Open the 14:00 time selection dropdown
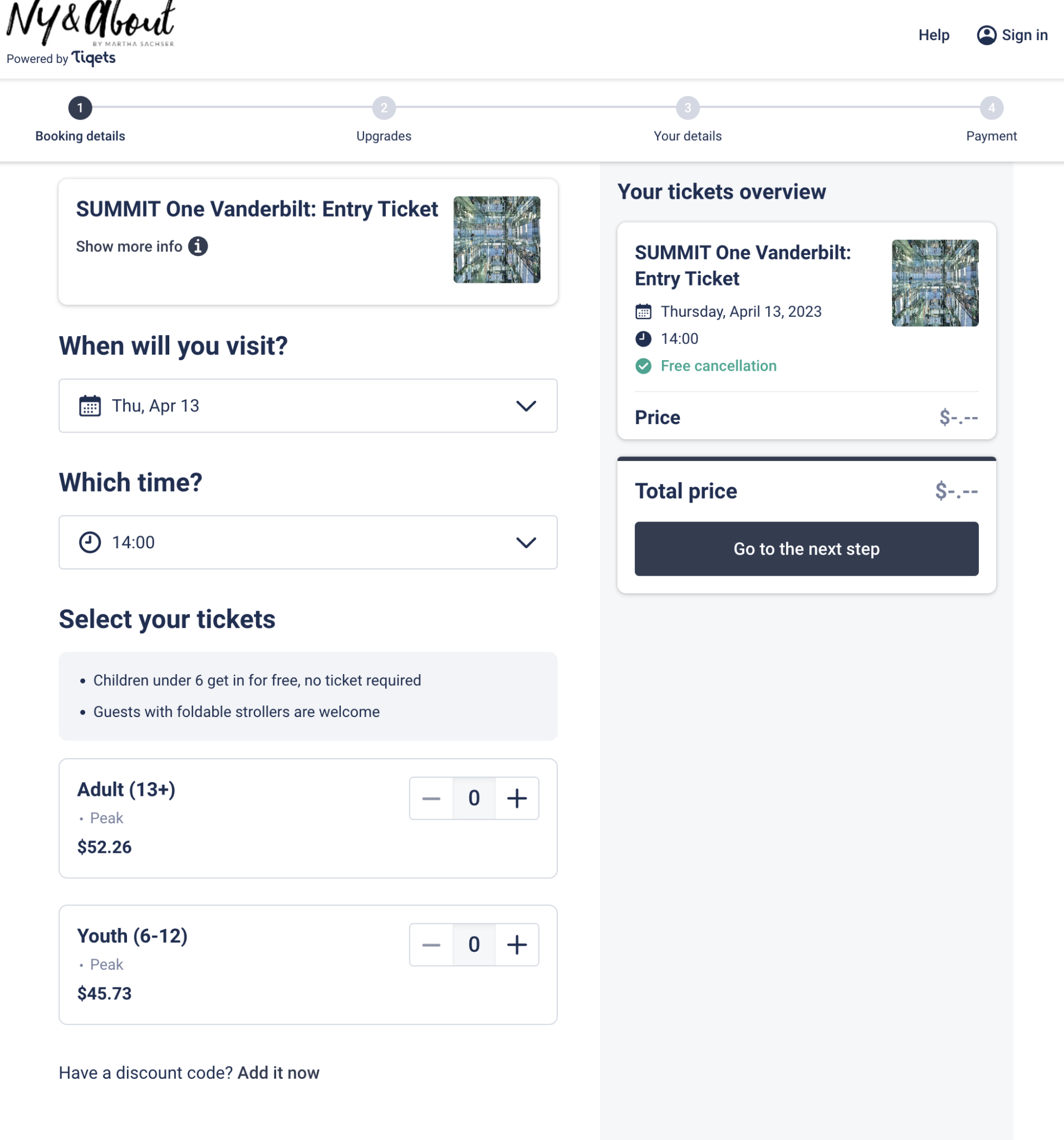Screen dimensions: 1064x1140 point(526,543)
